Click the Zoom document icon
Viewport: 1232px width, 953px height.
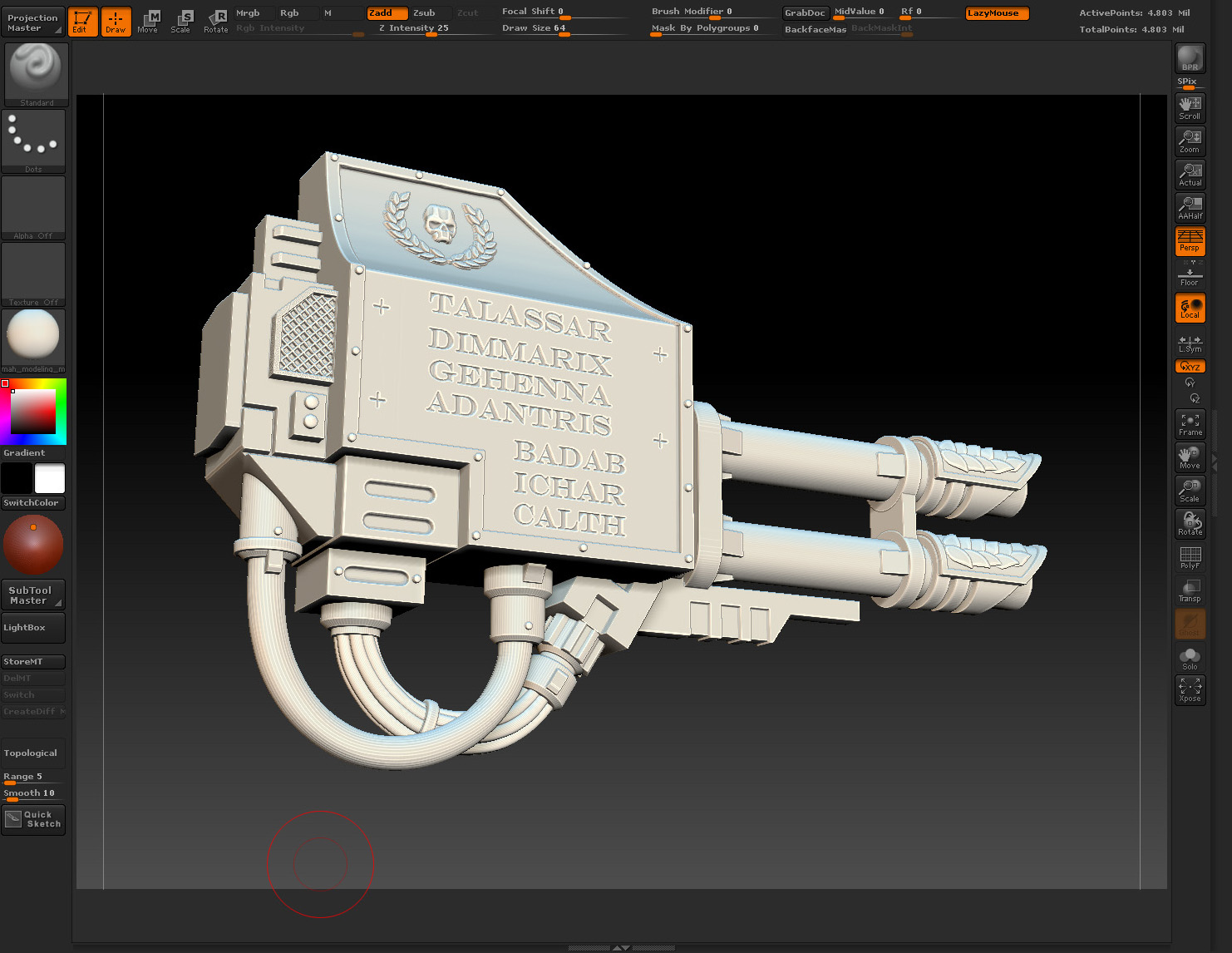pos(1190,141)
